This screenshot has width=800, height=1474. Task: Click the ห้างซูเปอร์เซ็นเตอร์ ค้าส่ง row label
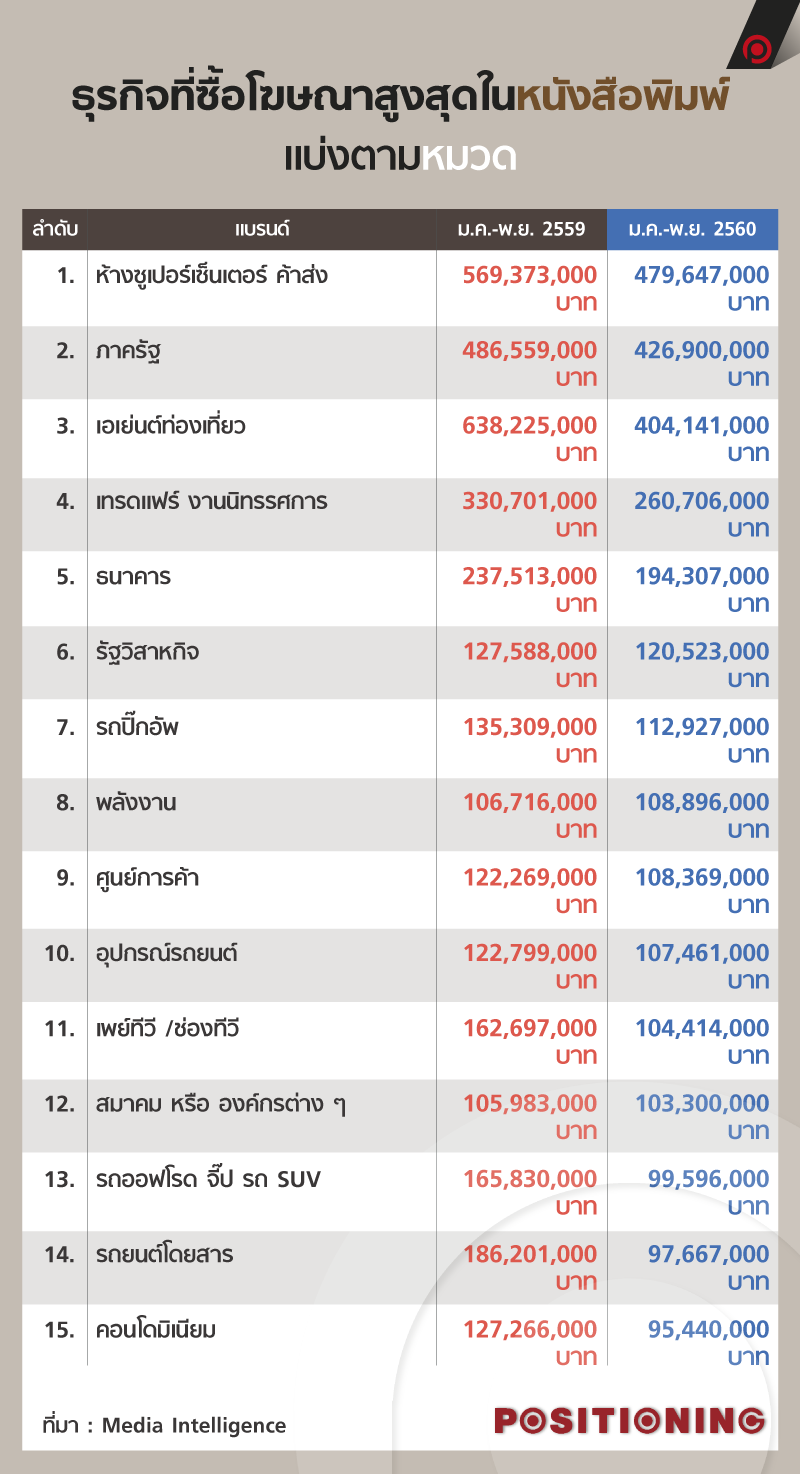[212, 274]
